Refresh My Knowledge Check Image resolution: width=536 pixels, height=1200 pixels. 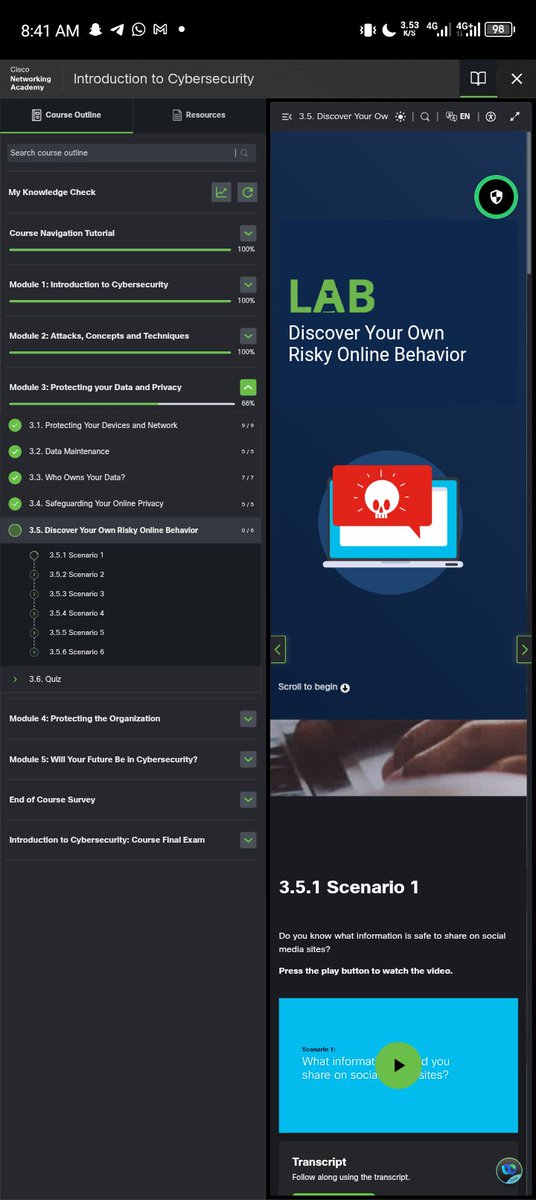click(x=247, y=192)
